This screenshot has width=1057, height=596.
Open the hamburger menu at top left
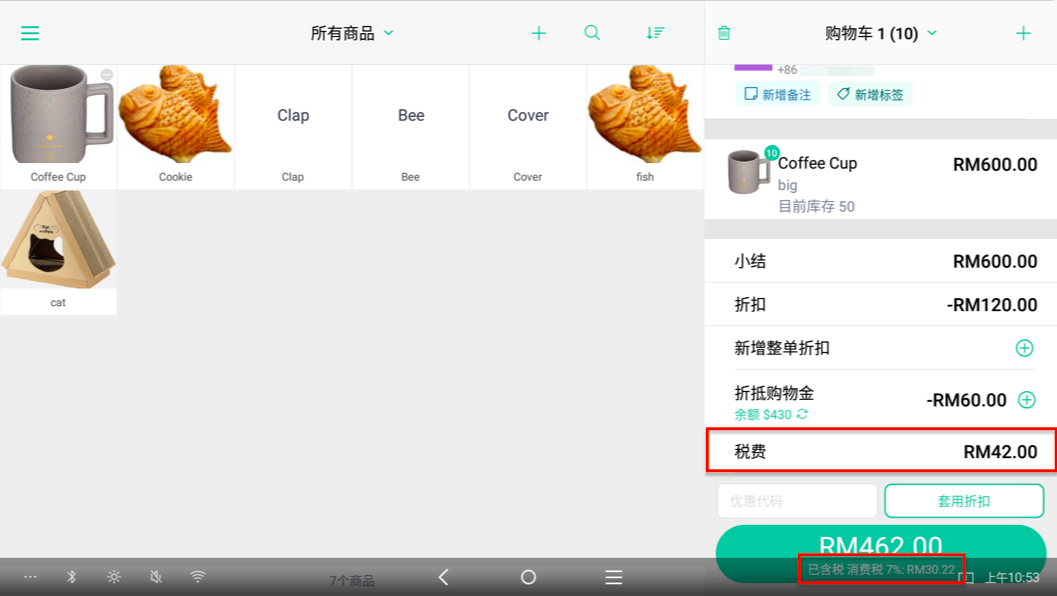[30, 33]
